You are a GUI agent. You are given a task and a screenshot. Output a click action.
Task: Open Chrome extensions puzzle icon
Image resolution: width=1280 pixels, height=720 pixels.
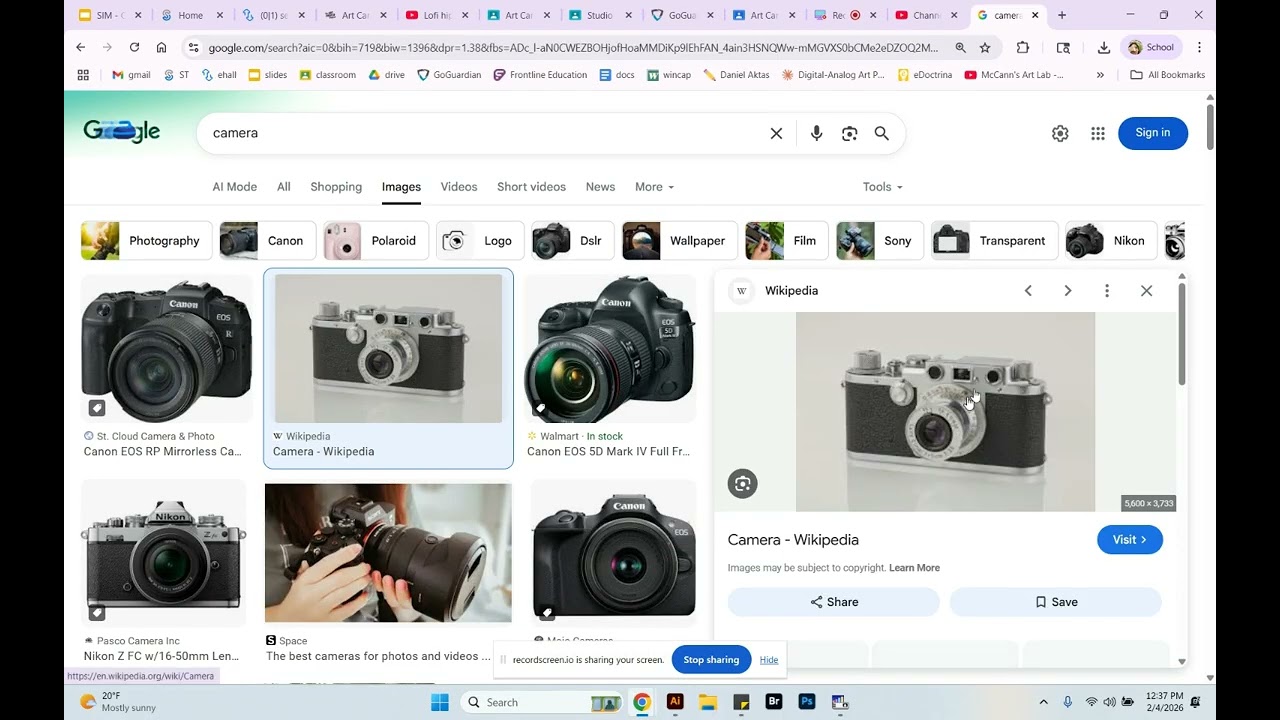(x=1022, y=47)
